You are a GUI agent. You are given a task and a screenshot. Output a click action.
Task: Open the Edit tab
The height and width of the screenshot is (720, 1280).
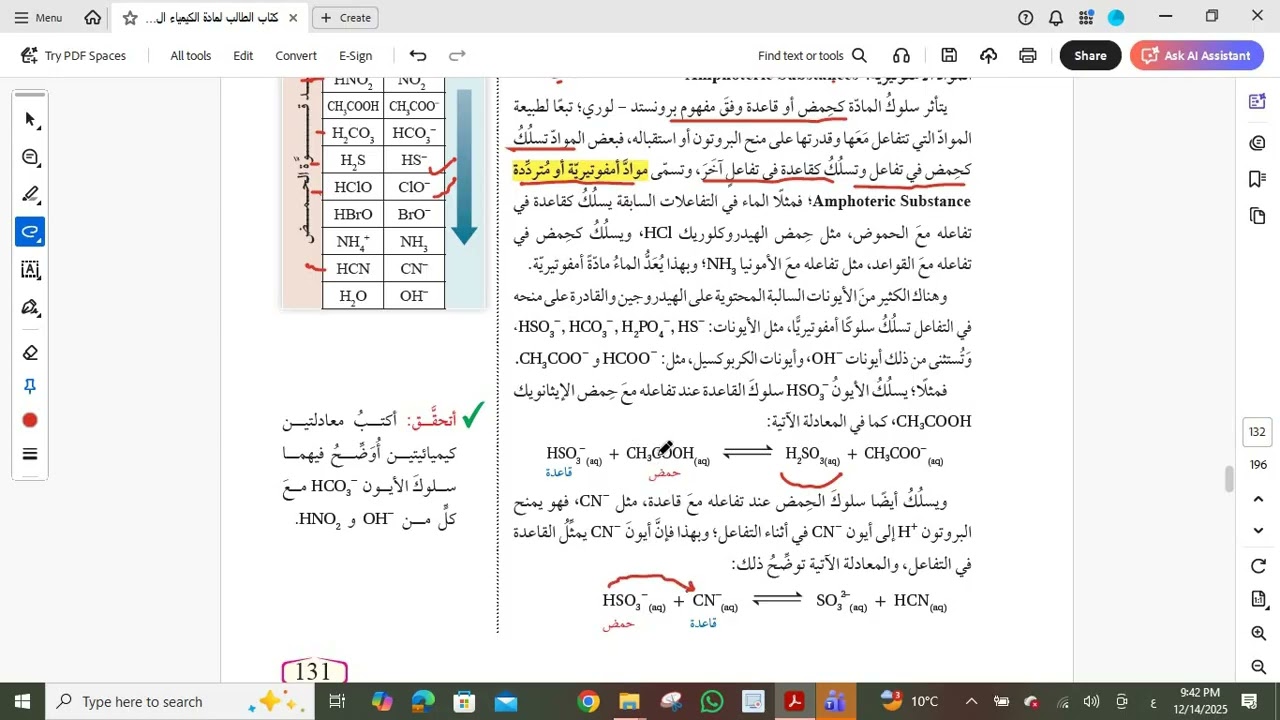[x=243, y=56]
